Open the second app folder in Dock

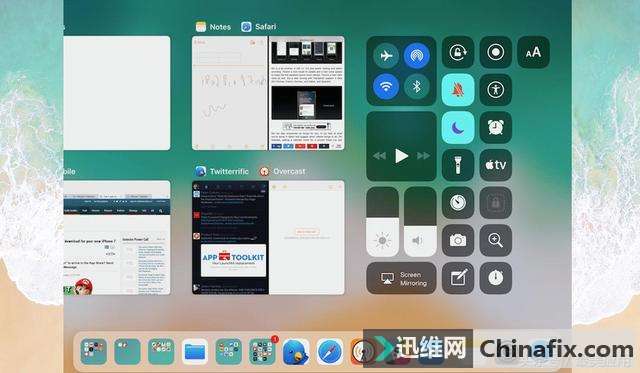click(x=127, y=351)
